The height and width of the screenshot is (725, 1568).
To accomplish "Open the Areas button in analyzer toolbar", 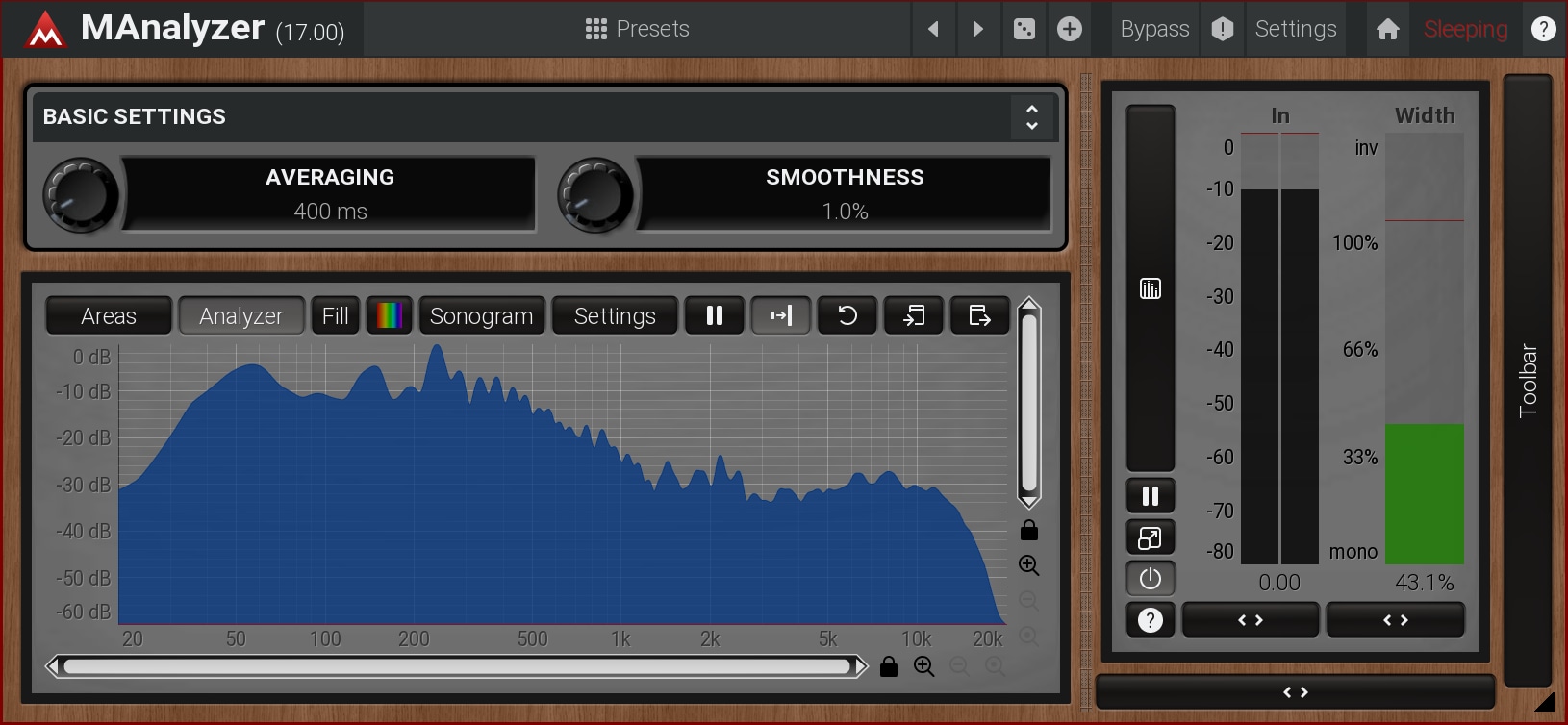I will 109,315.
